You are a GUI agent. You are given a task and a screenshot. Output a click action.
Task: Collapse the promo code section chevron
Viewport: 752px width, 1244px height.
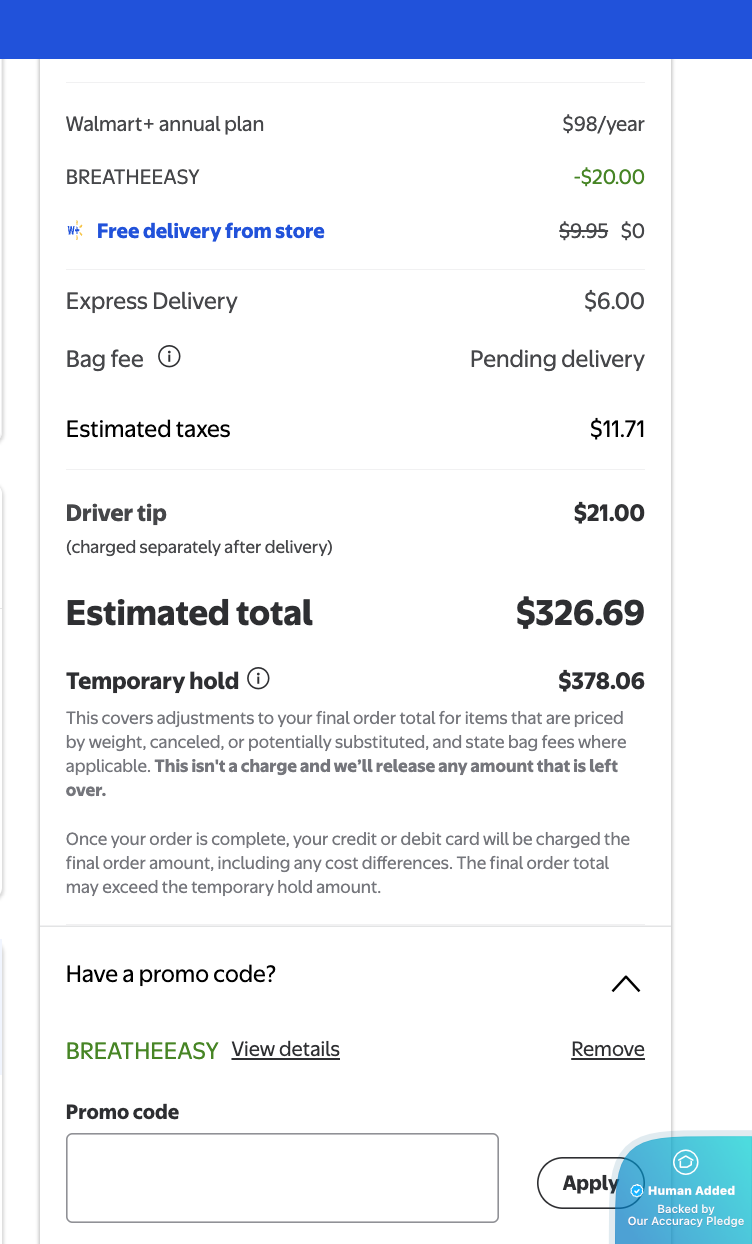coord(625,984)
